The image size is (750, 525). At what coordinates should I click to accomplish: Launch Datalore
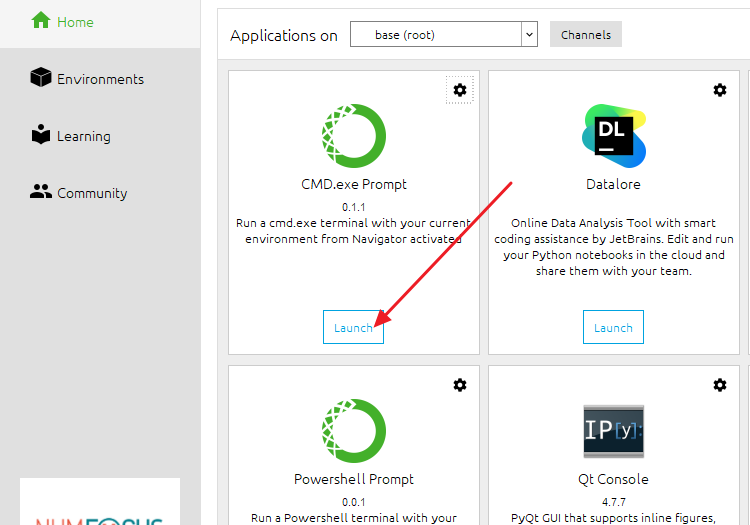[x=613, y=328]
